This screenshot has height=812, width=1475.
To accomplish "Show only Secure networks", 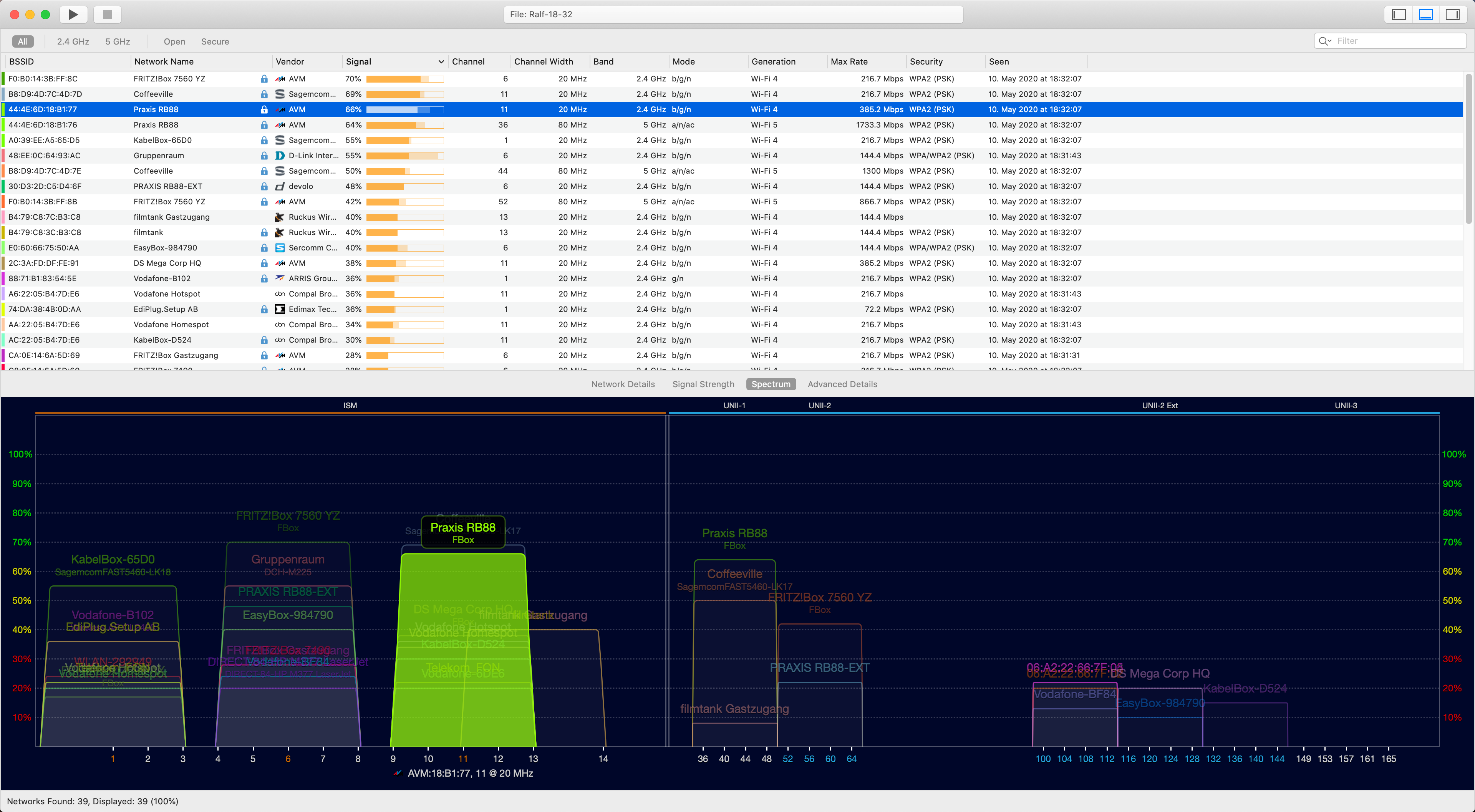I will coord(215,41).
